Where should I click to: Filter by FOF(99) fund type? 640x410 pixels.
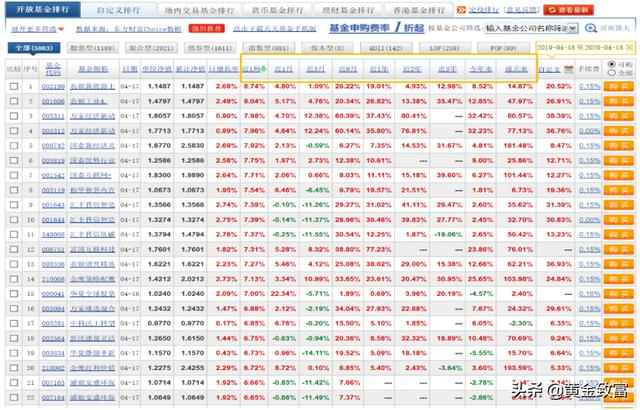click(503, 48)
